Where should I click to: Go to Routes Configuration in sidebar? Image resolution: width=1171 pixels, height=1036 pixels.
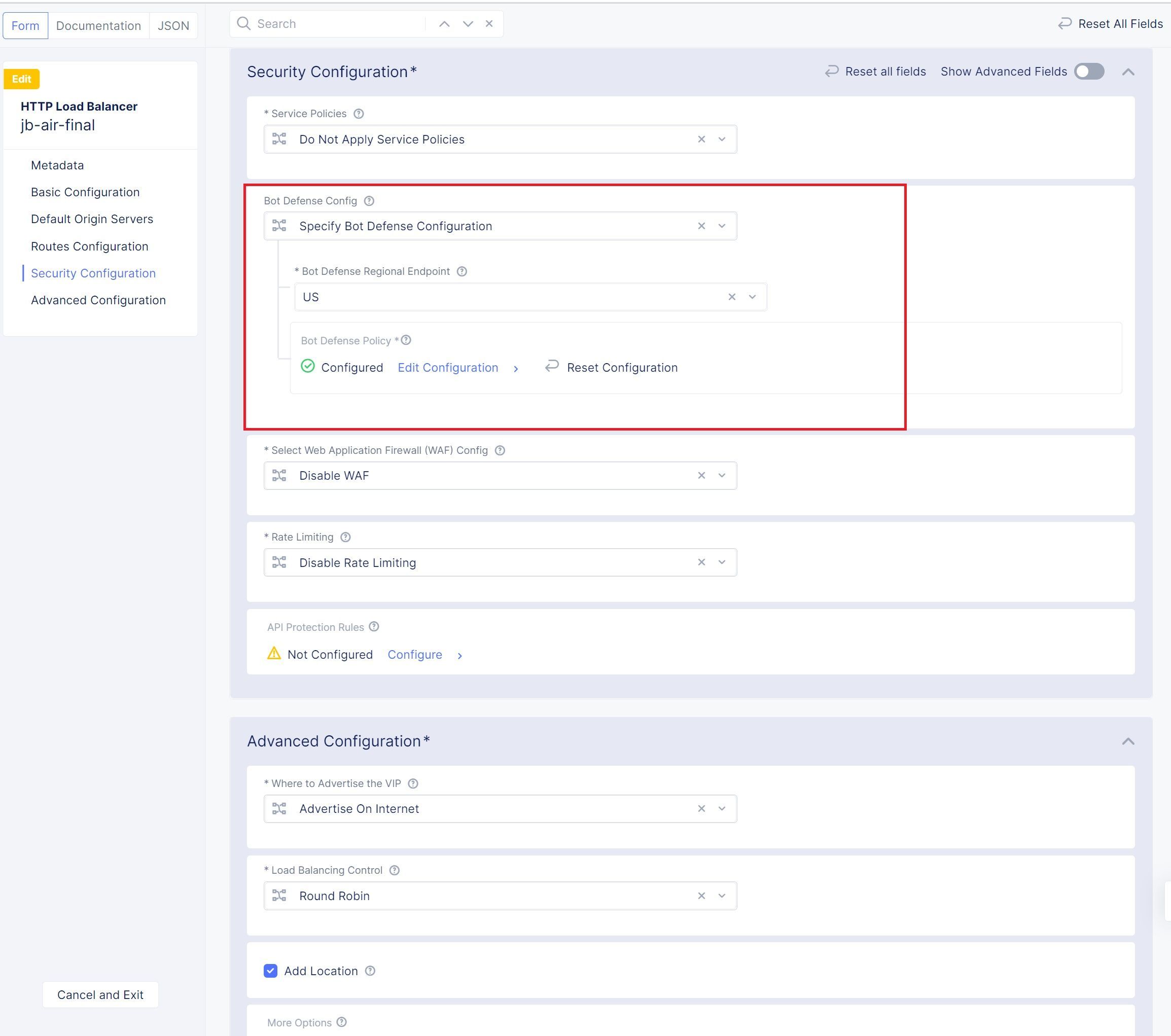coord(89,246)
